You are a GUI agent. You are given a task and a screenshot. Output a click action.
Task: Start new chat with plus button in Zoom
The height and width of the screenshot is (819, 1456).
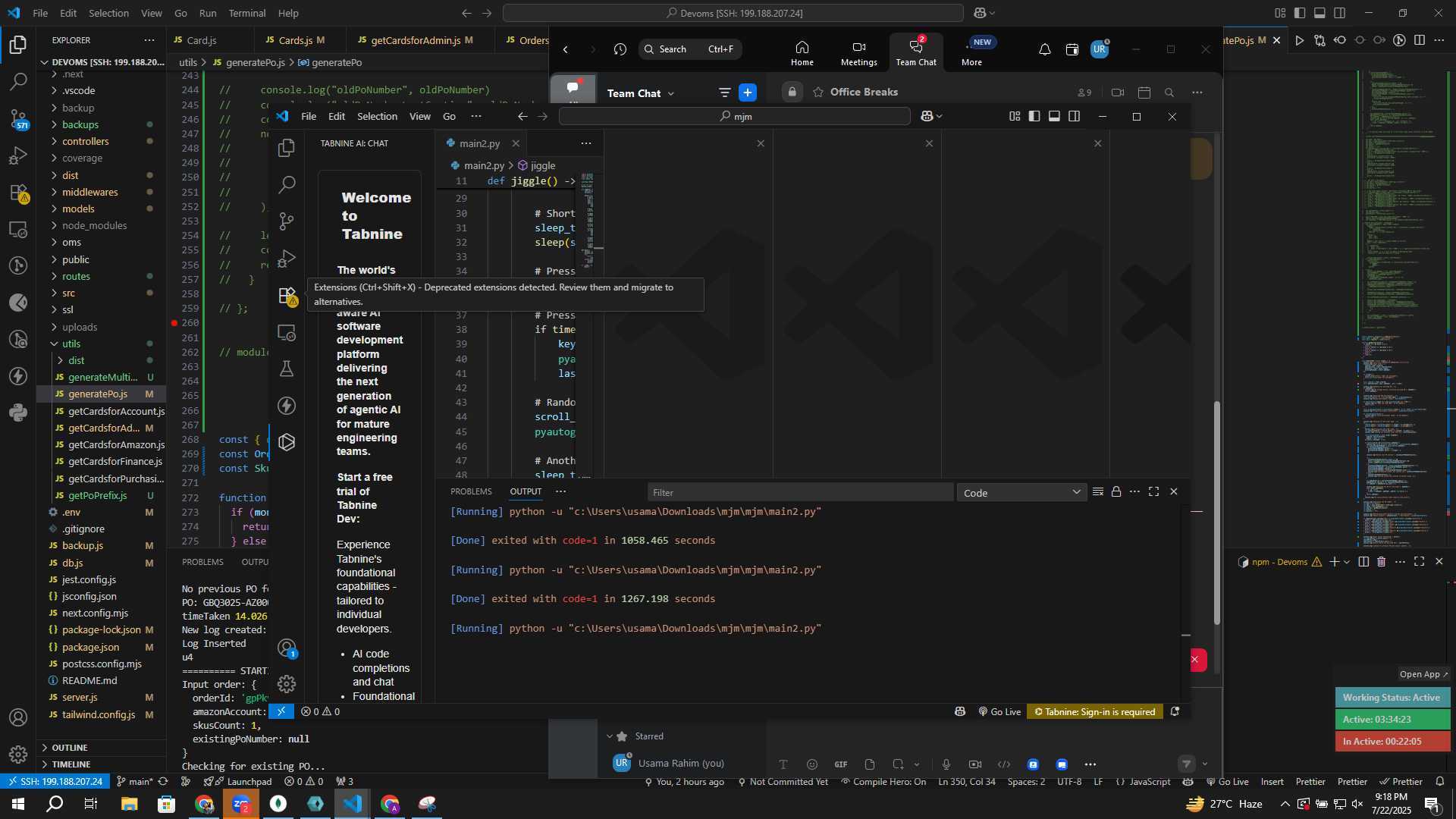(x=748, y=93)
